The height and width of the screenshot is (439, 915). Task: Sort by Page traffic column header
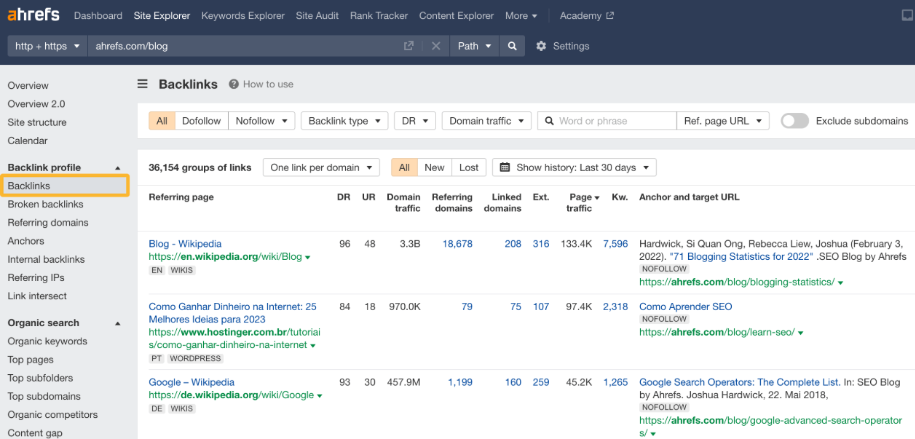pyautogui.click(x=583, y=203)
